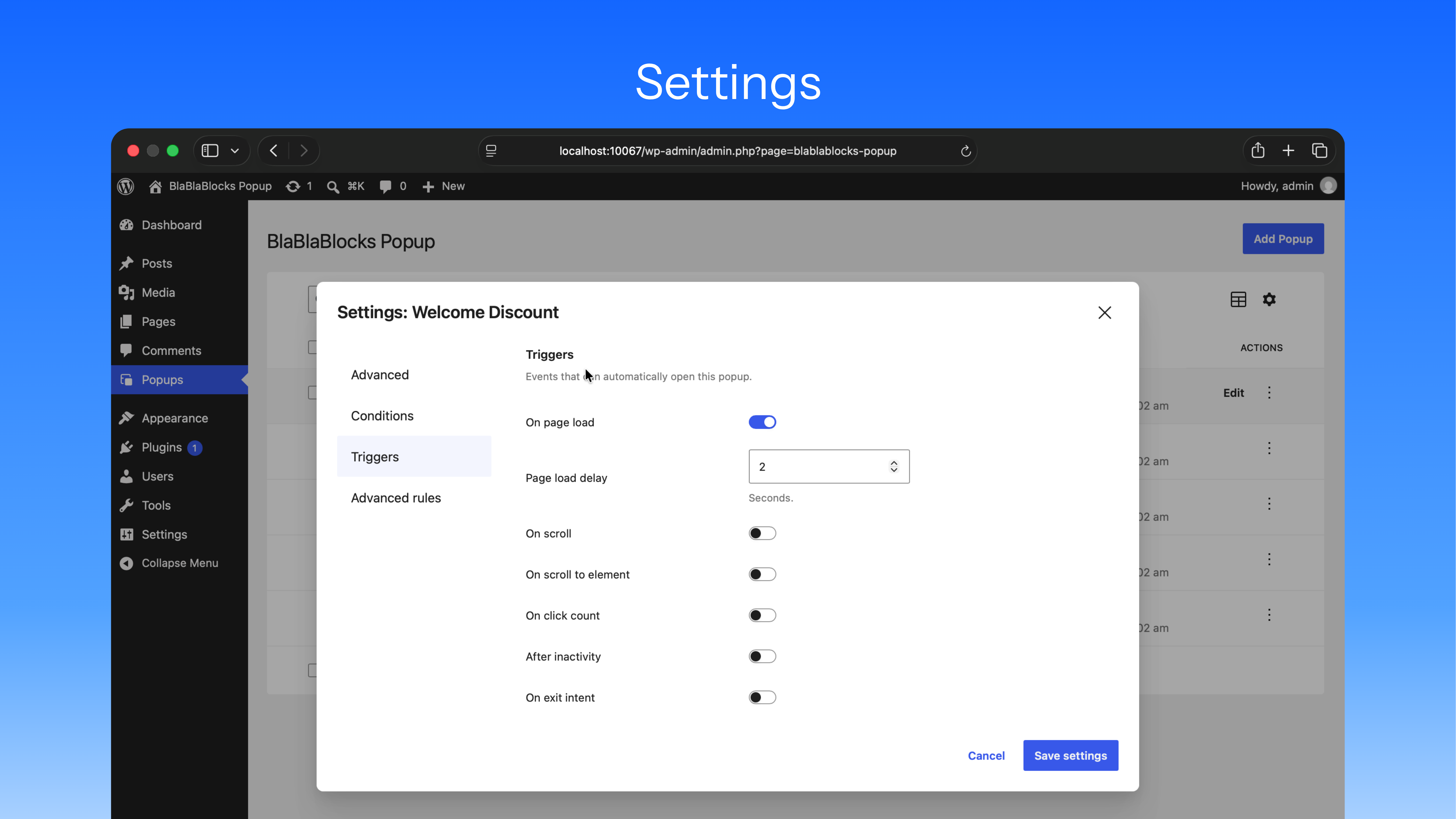Click the Add Popup button
The height and width of the screenshot is (819, 1456).
pos(1283,239)
